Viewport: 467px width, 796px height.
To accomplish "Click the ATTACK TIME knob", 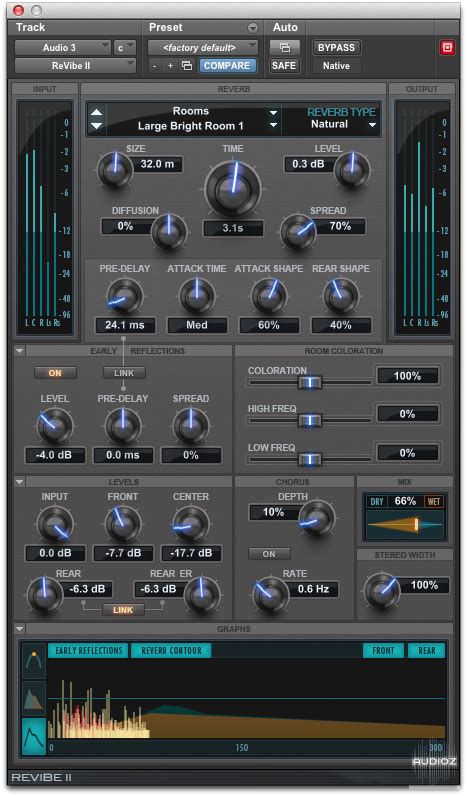I will click(196, 296).
